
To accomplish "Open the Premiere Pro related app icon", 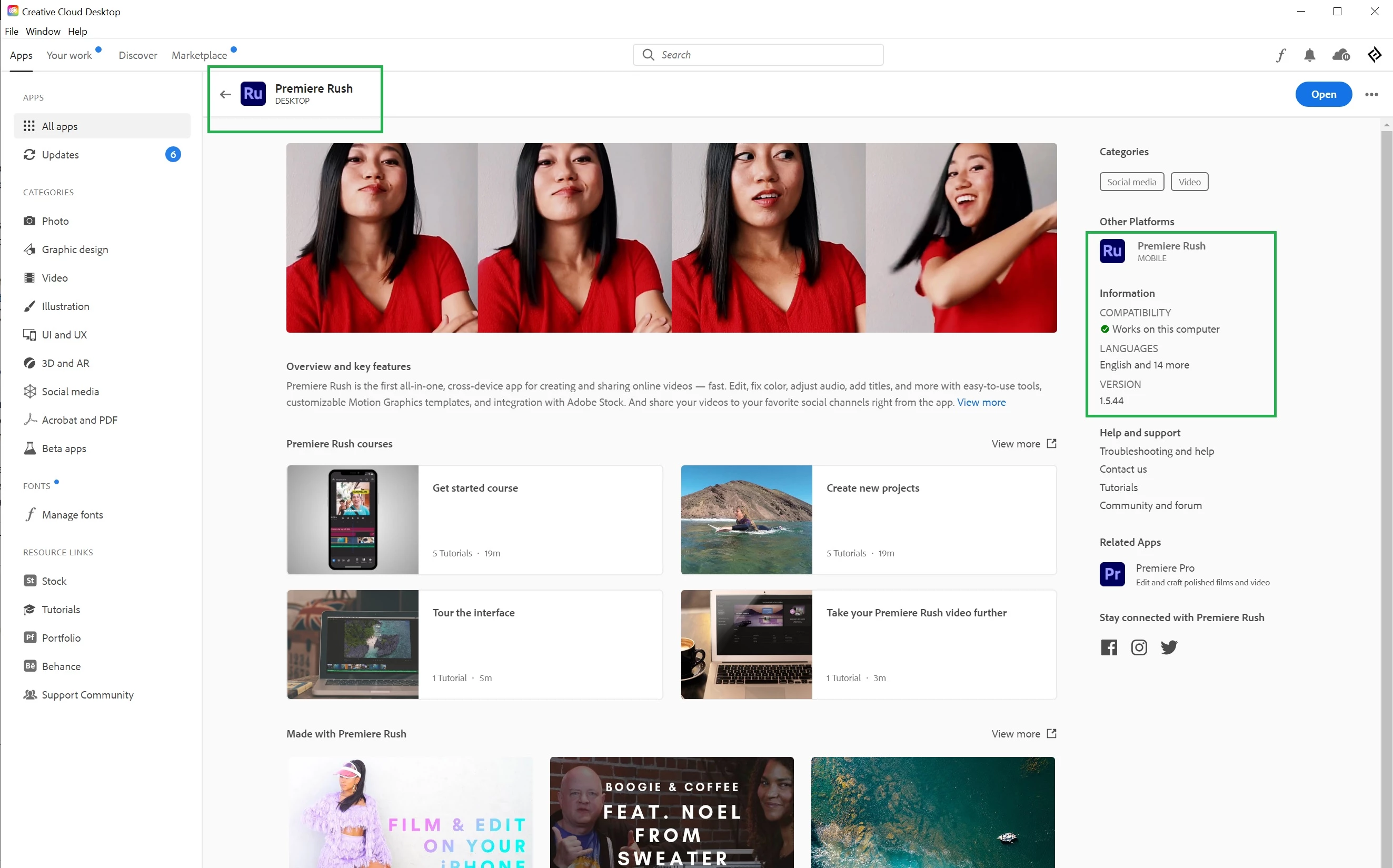I will 1112,574.
